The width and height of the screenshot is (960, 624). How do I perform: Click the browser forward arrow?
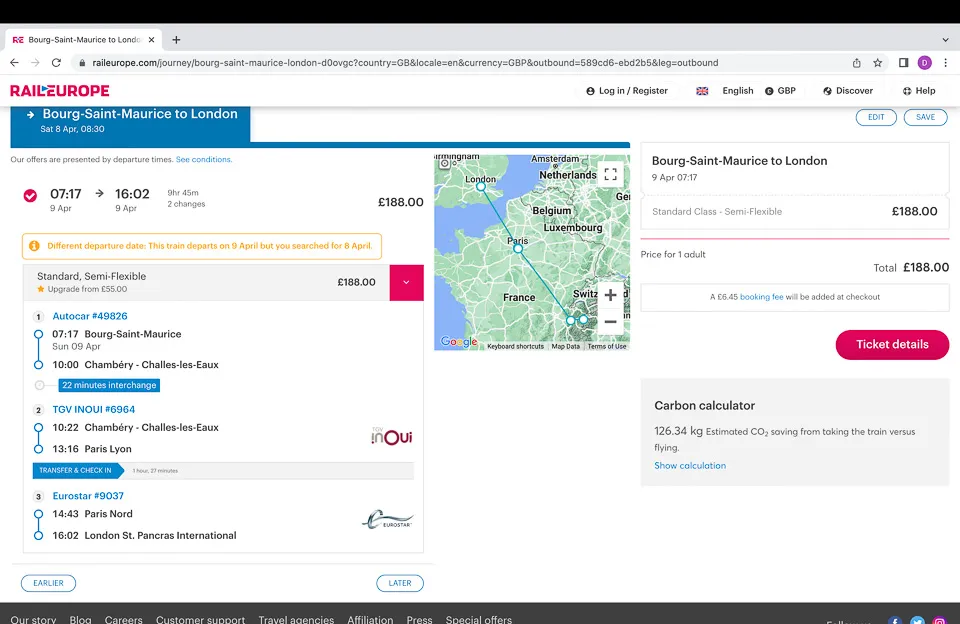(35, 62)
